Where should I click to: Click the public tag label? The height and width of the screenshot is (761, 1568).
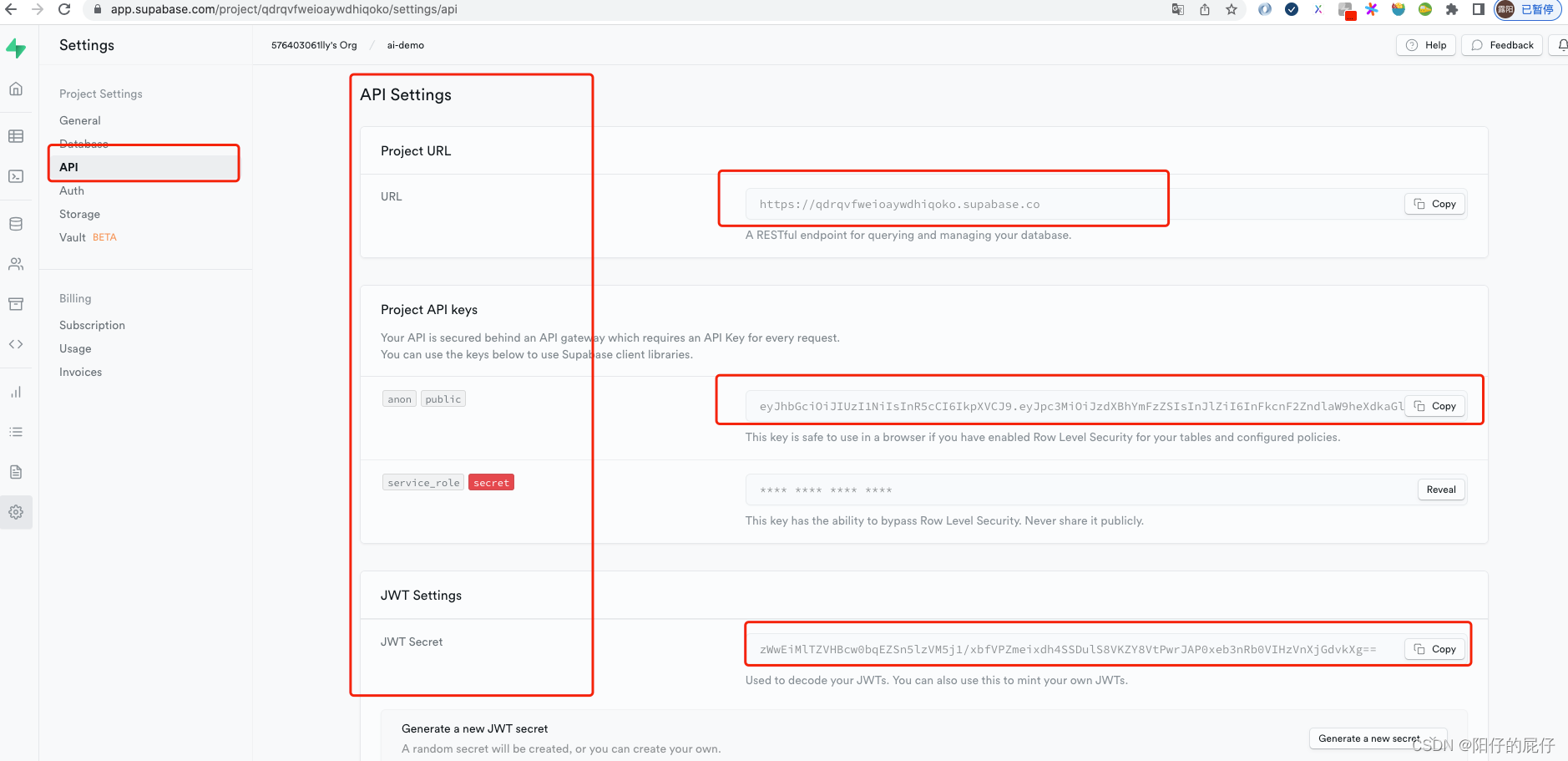[x=443, y=399]
